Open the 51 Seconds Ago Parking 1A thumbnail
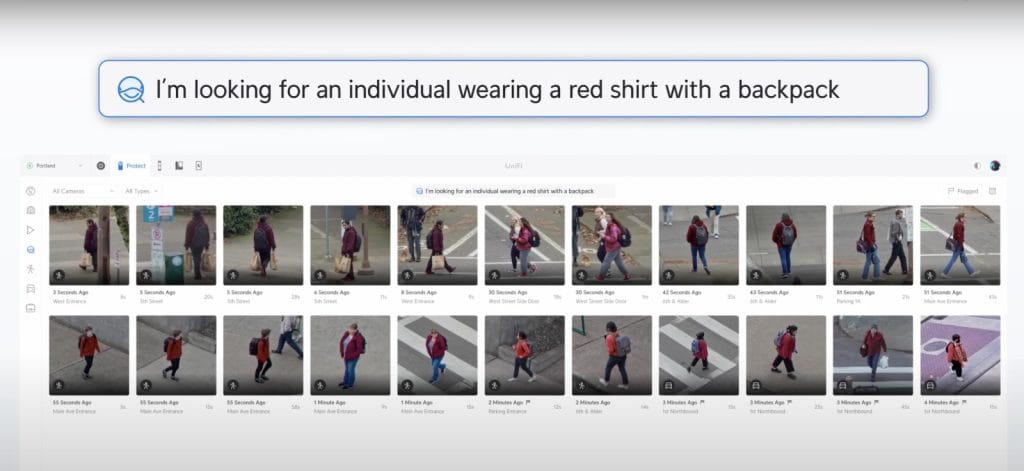Screen dimensions: 1024x471 click(x=873, y=245)
